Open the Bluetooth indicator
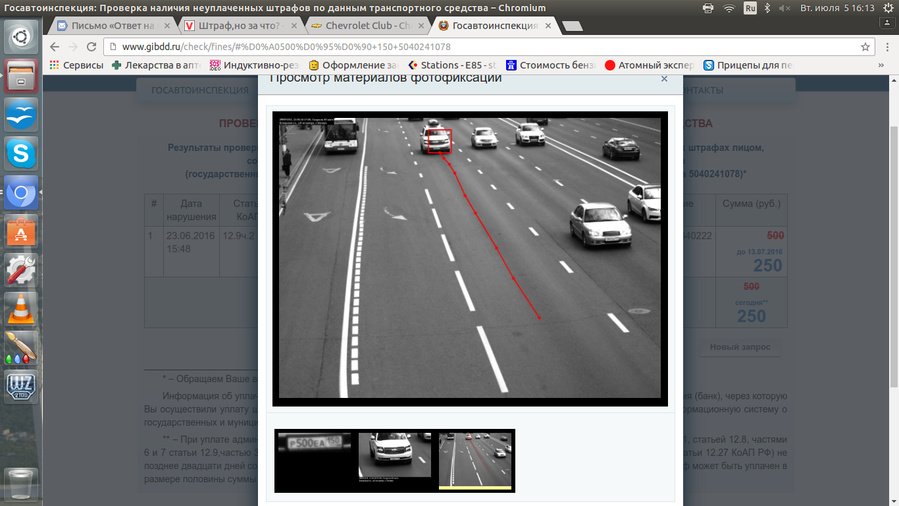This screenshot has width=899, height=506. point(767,8)
